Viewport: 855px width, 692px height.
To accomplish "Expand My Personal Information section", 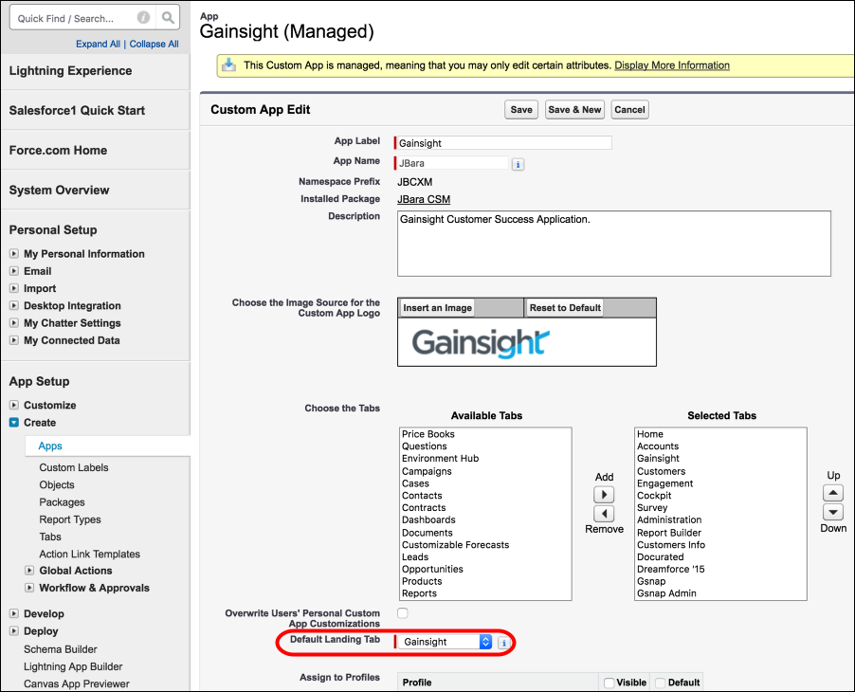I will click(14, 254).
